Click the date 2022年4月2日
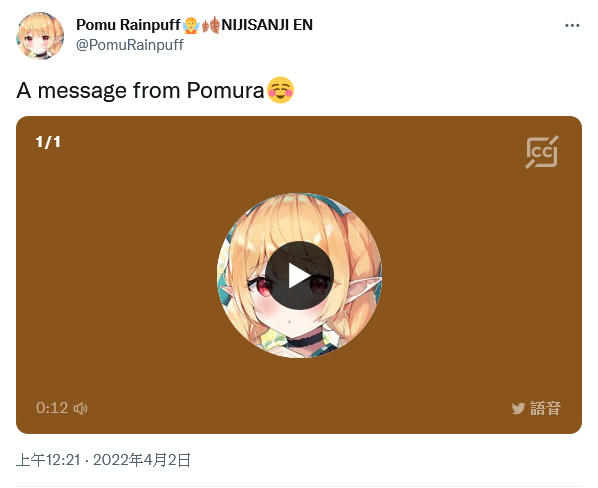The image size is (598, 488). click(142, 460)
